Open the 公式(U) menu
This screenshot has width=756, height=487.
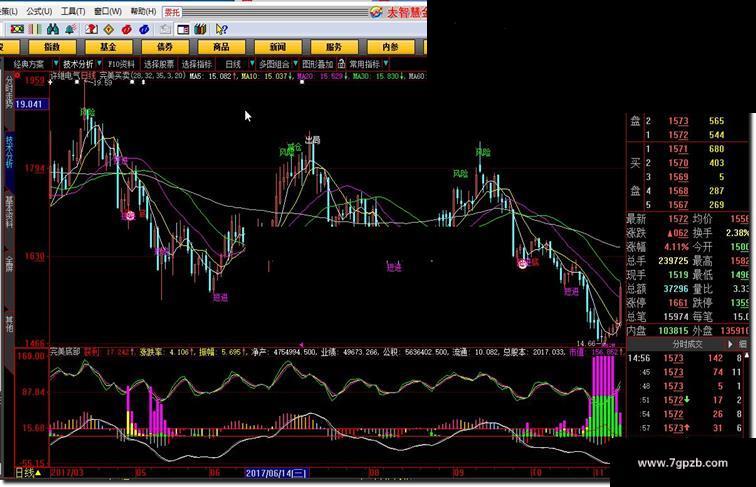tap(39, 11)
